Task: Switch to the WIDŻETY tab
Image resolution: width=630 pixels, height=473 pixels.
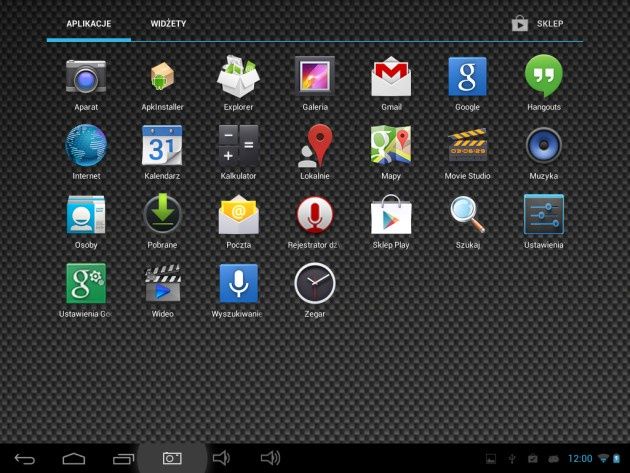Action: (168, 24)
